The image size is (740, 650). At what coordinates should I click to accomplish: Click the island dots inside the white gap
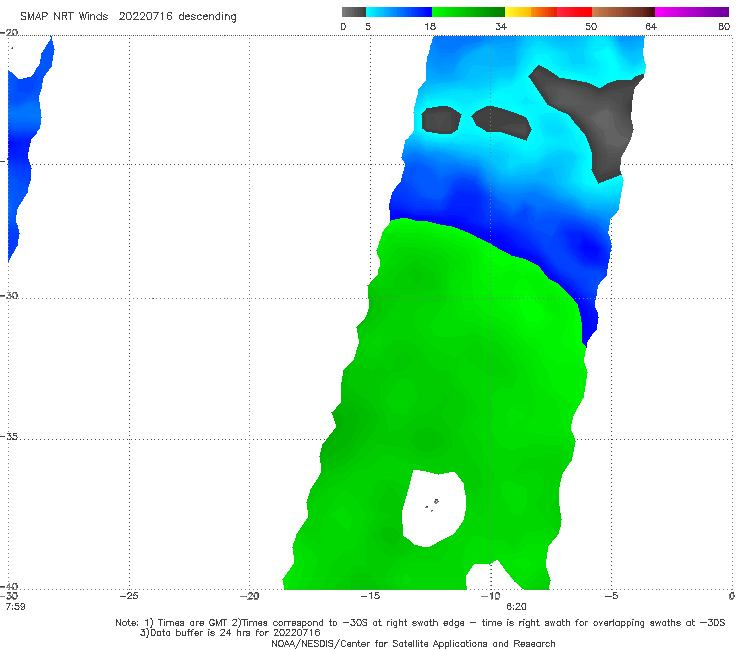point(432,505)
